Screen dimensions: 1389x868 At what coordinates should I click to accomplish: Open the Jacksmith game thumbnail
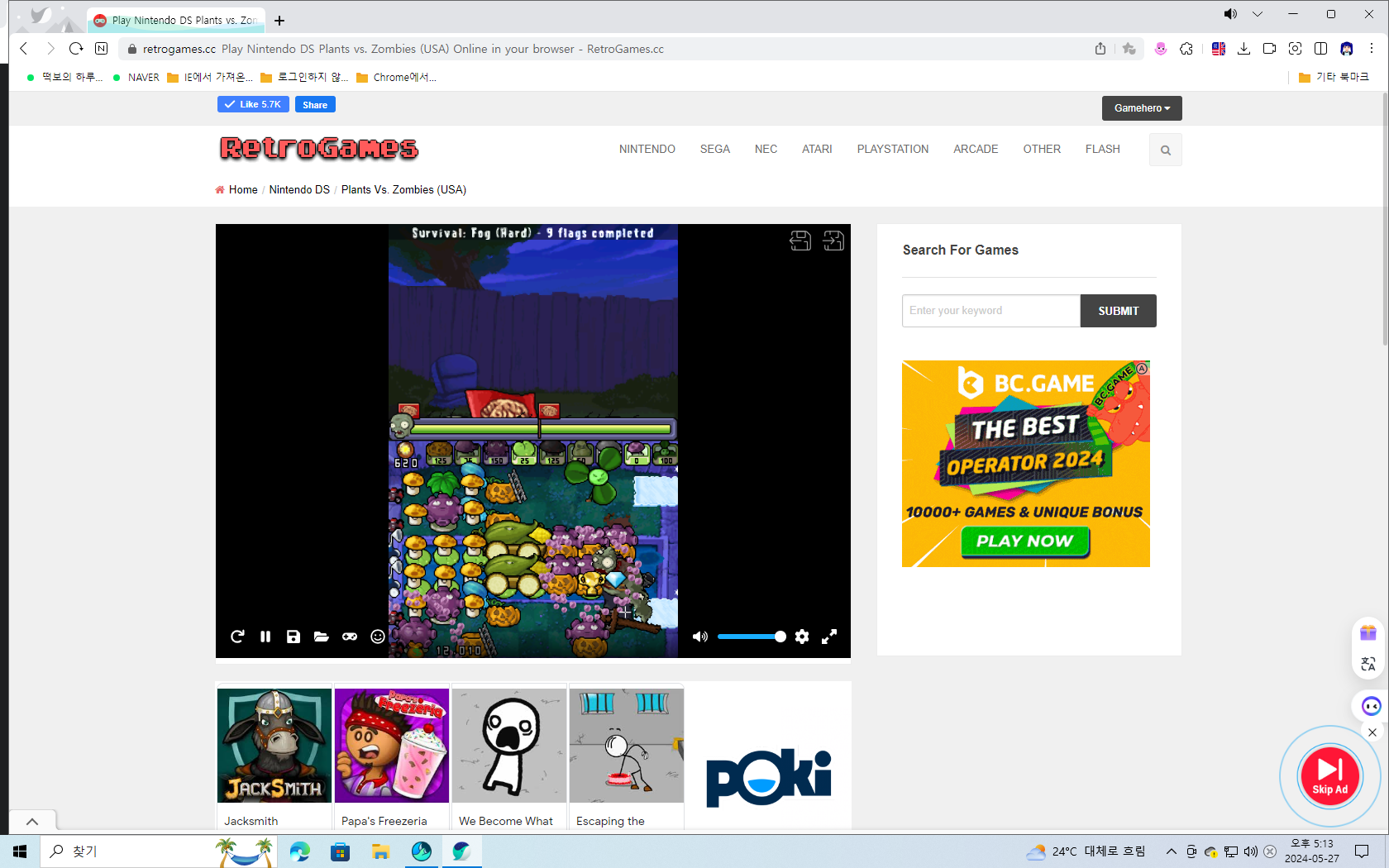[274, 746]
